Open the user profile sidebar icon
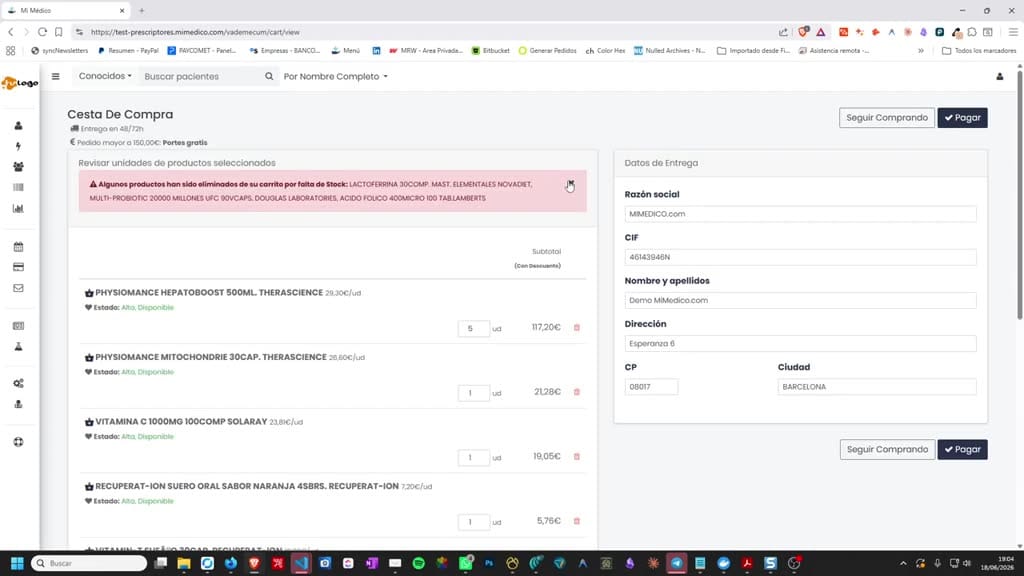1024x576 pixels. (18, 125)
